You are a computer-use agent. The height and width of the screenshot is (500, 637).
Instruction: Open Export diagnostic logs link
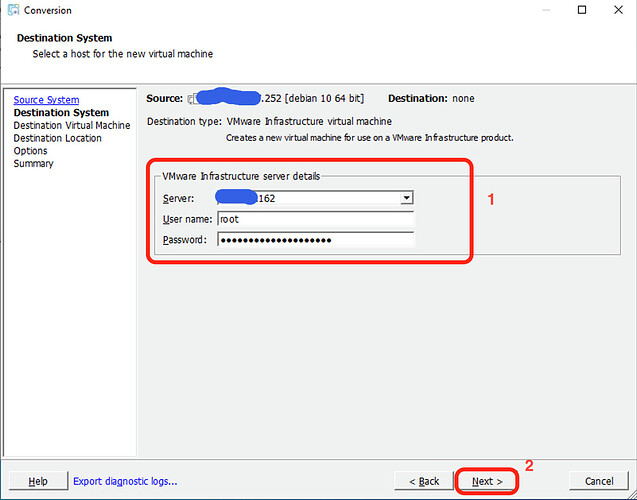click(x=125, y=481)
